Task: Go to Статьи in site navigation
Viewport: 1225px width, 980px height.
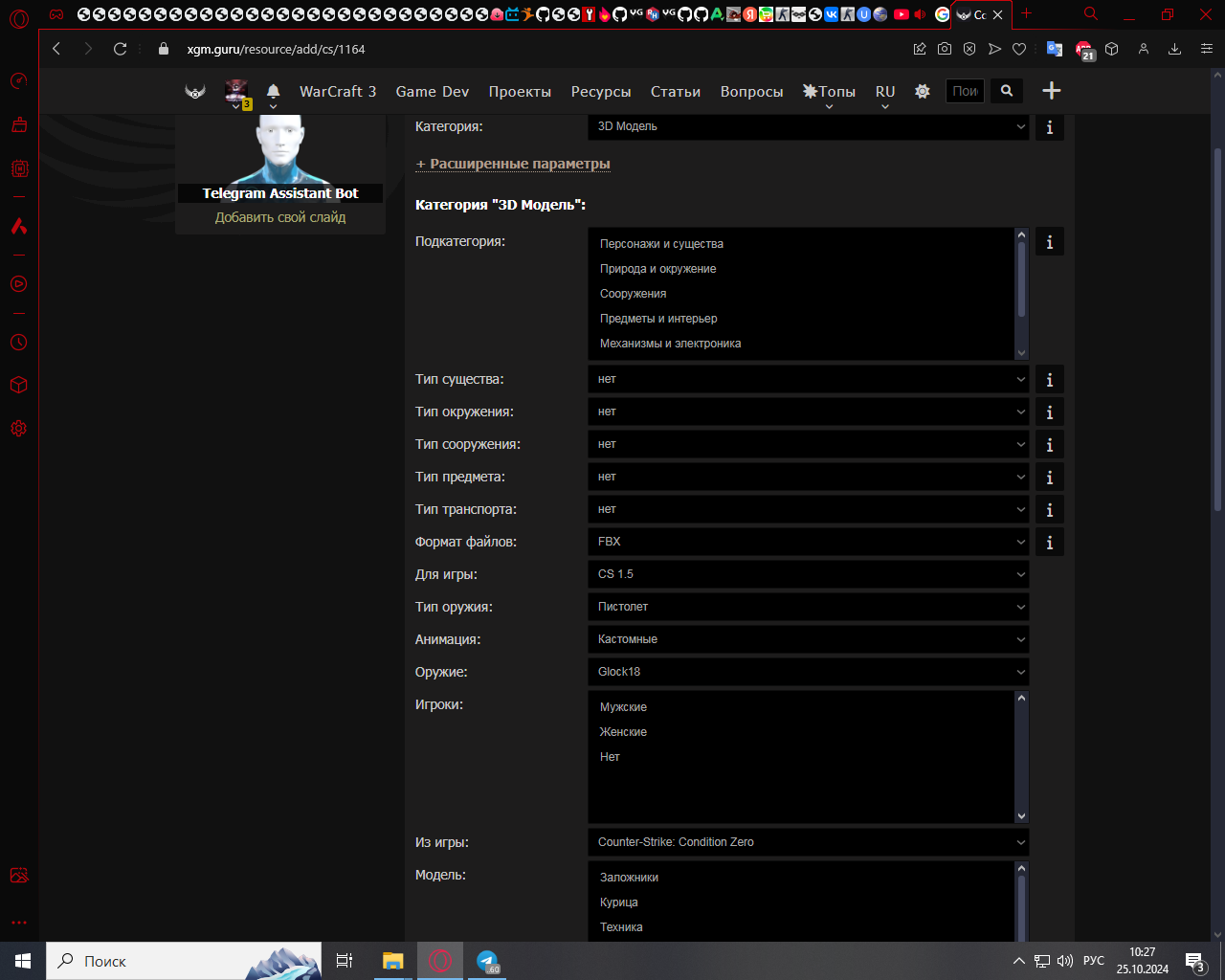Action: click(676, 92)
